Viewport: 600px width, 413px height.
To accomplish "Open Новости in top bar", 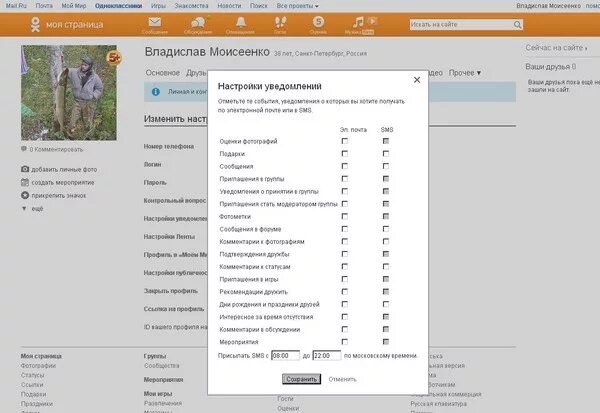I will (229, 6).
